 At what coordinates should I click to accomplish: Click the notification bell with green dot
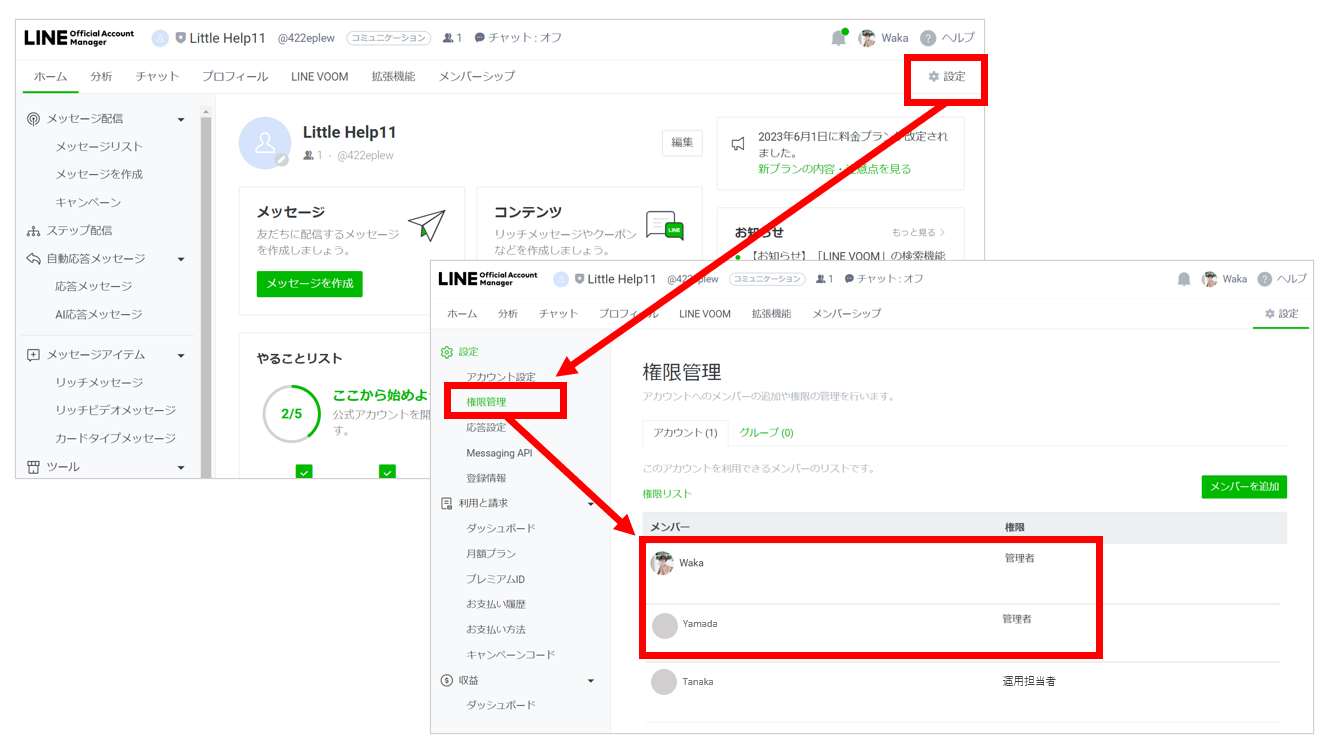(x=838, y=38)
